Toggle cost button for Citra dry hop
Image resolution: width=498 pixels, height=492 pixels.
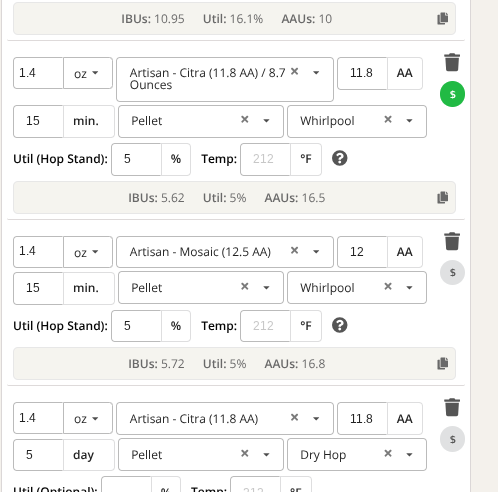pyautogui.click(x=452, y=439)
